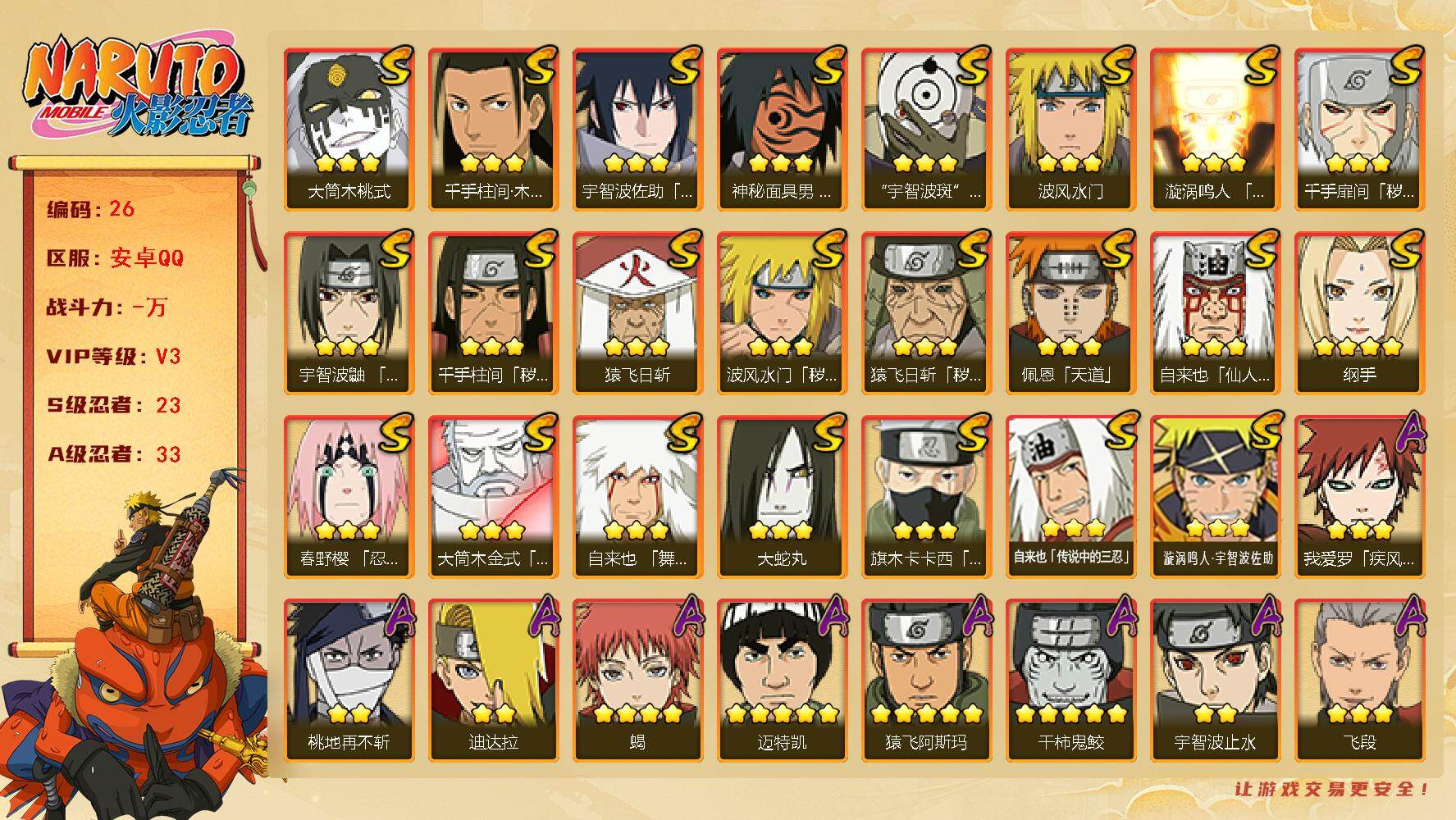Image resolution: width=1456 pixels, height=820 pixels.
Task: Click the Naruto Mobile 火影忍者 logo
Action: tap(137, 89)
